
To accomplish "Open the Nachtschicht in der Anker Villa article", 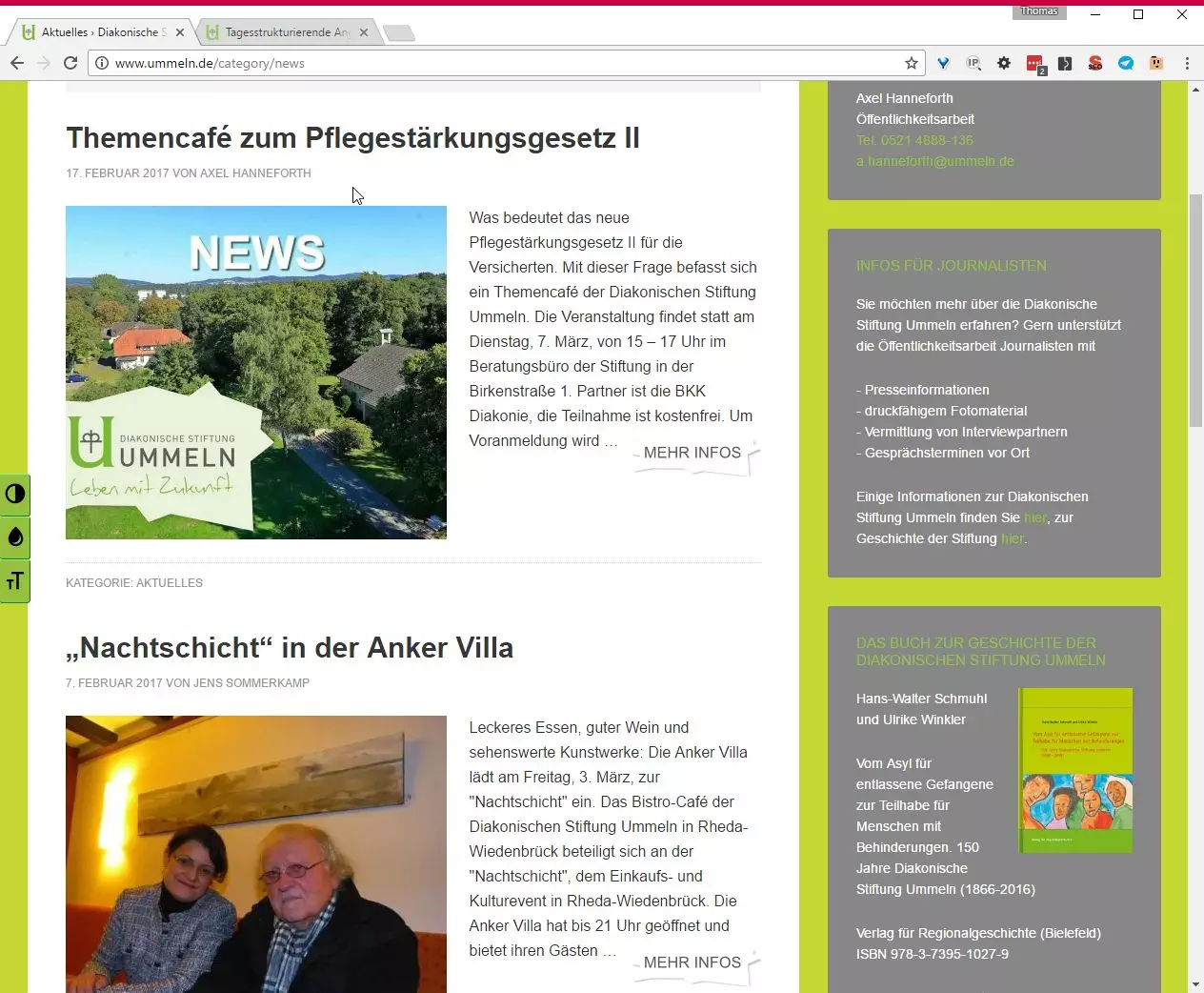I will (290, 648).
